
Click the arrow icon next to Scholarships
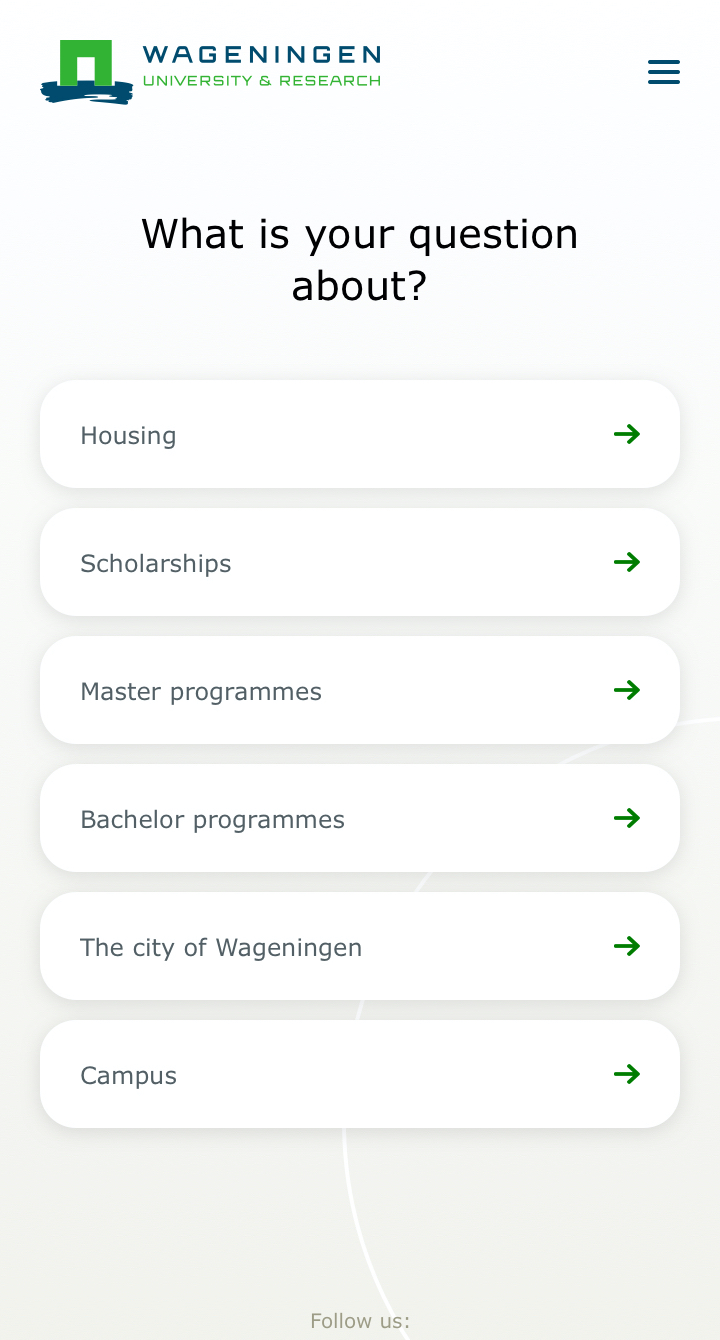click(x=627, y=562)
